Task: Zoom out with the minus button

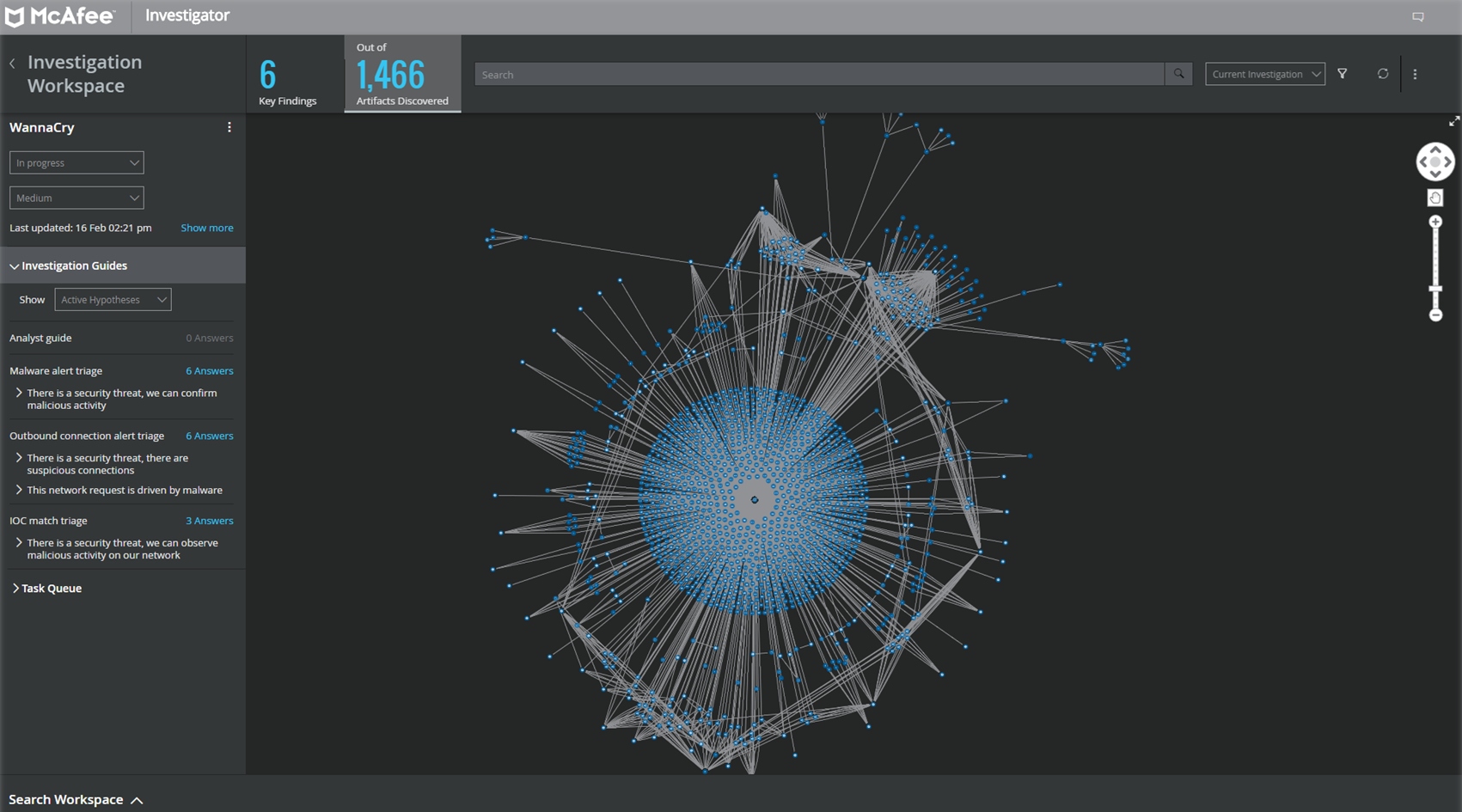Action: [x=1434, y=315]
